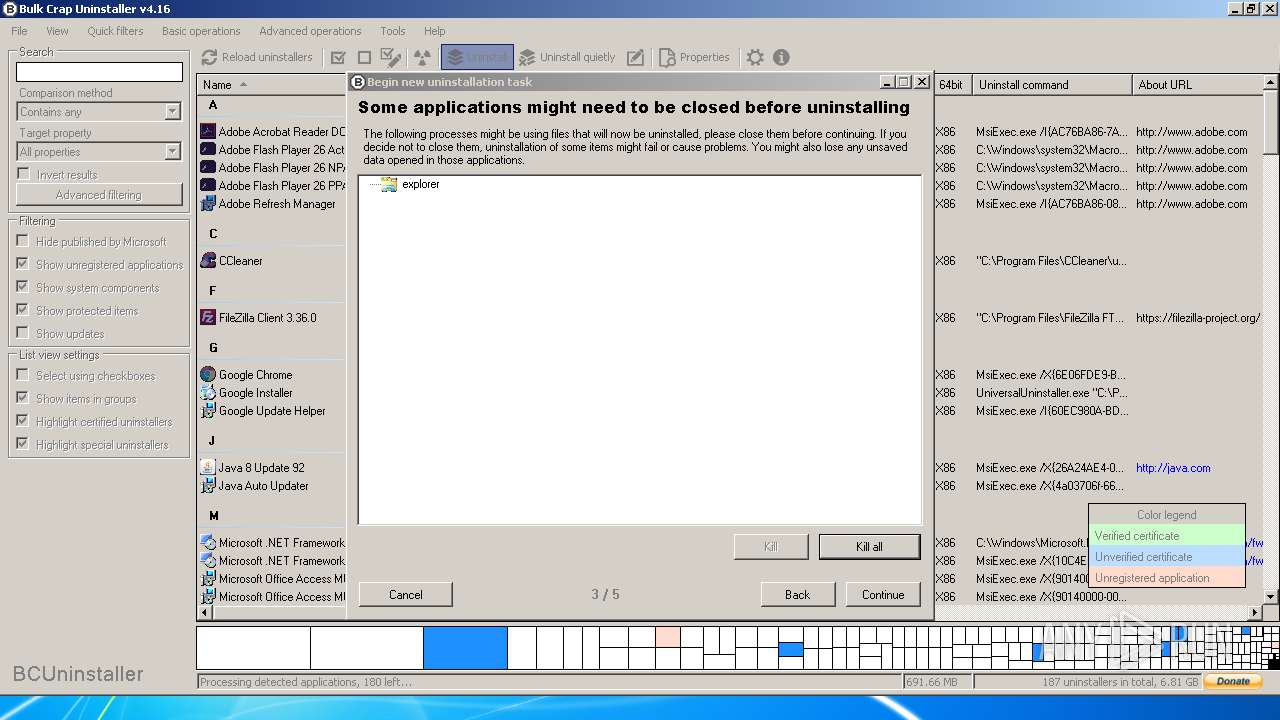This screenshot has width=1280, height=720.
Task: Toggle Show unregistered applications
Action: click(x=23, y=264)
